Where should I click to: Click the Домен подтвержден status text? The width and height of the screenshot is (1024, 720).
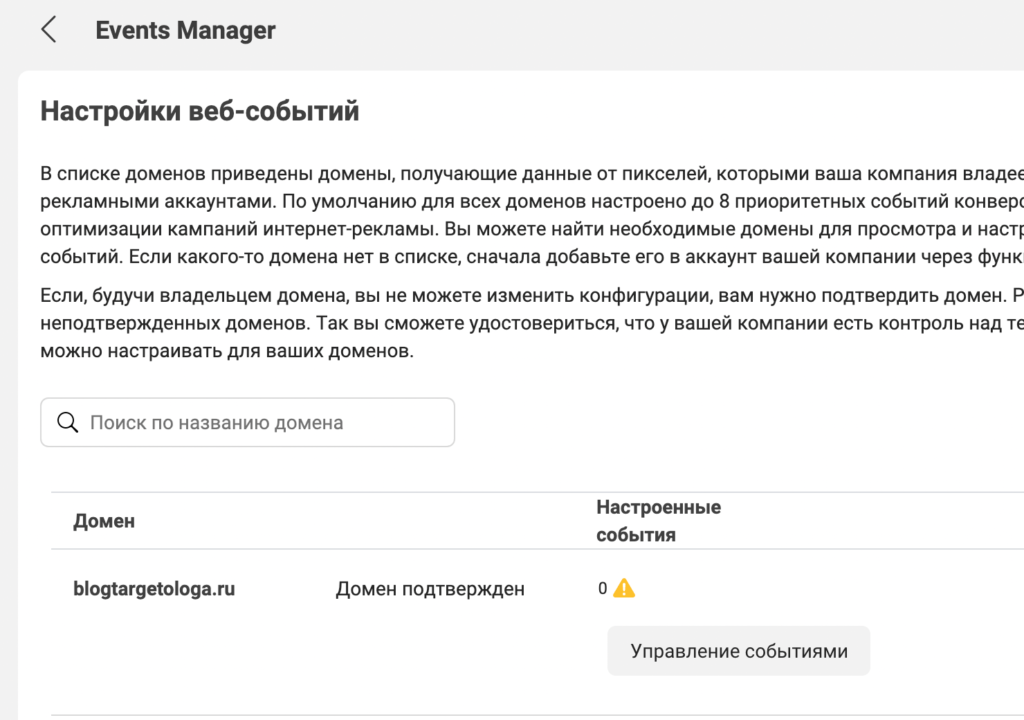point(430,589)
